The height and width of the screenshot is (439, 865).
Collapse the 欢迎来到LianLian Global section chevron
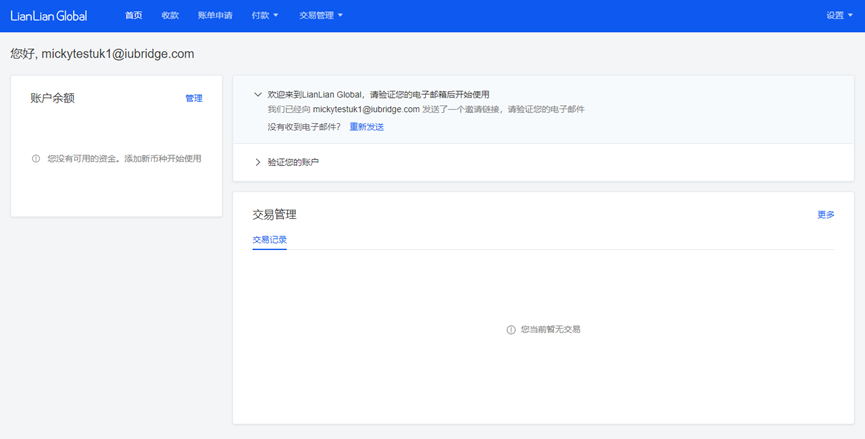(x=258, y=94)
